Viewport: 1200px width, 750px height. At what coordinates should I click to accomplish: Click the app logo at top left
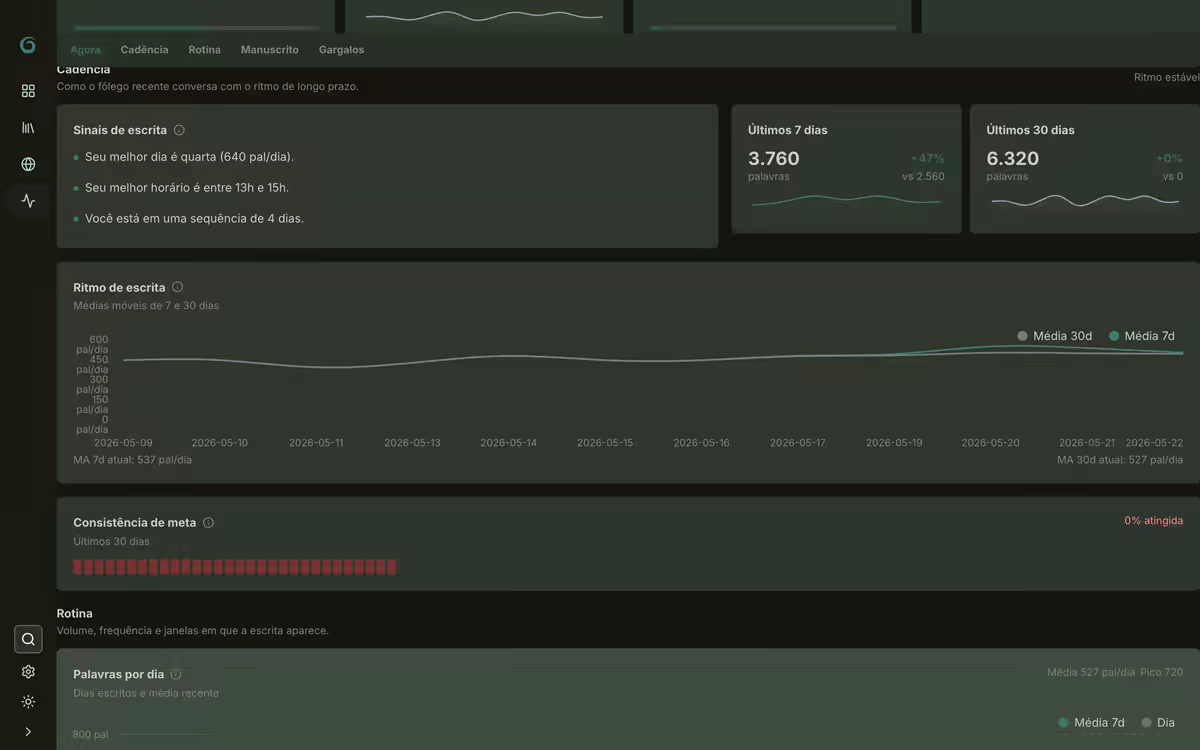(28, 45)
